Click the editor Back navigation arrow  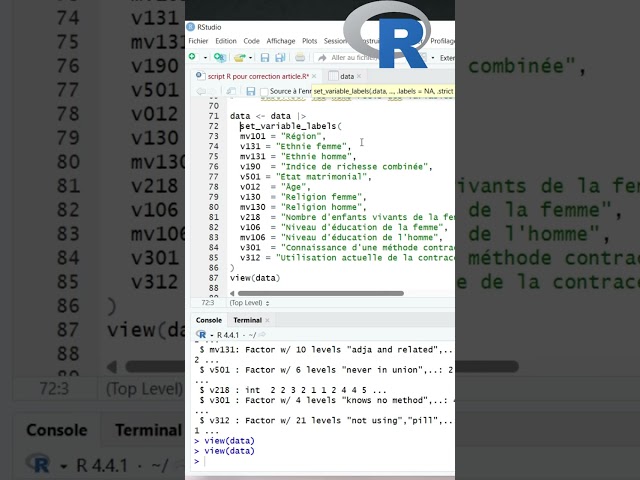tap(200, 91)
